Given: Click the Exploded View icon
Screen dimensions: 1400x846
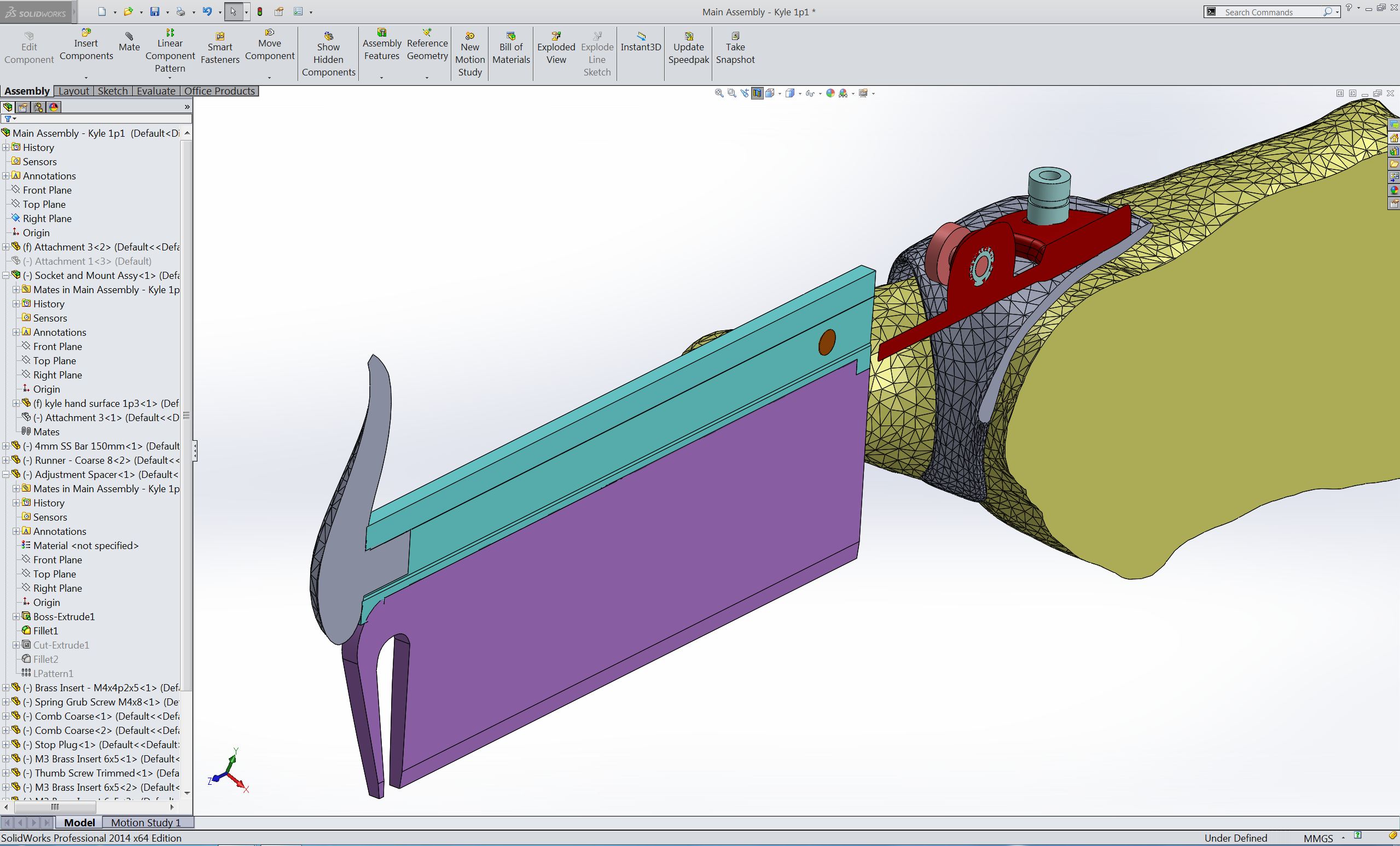Looking at the screenshot, I should (556, 36).
